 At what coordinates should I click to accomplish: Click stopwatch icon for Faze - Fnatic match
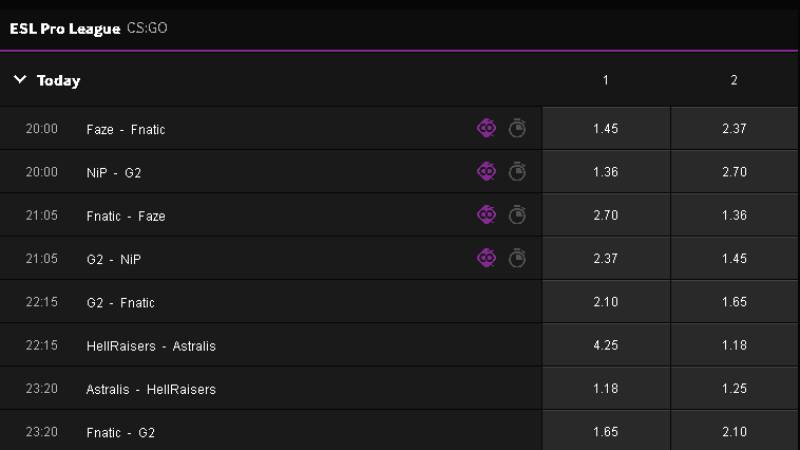[517, 129]
